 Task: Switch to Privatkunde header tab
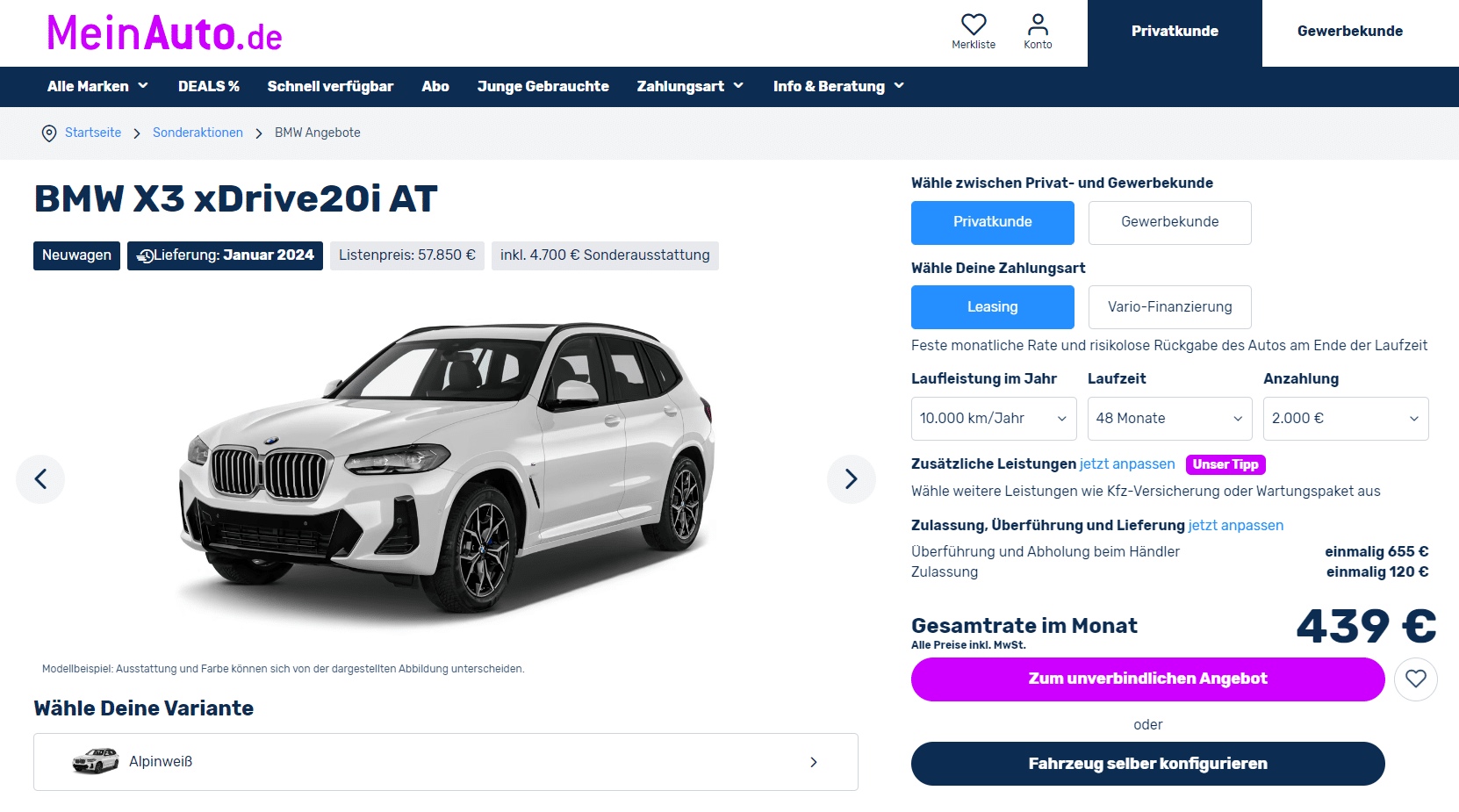1175,32
